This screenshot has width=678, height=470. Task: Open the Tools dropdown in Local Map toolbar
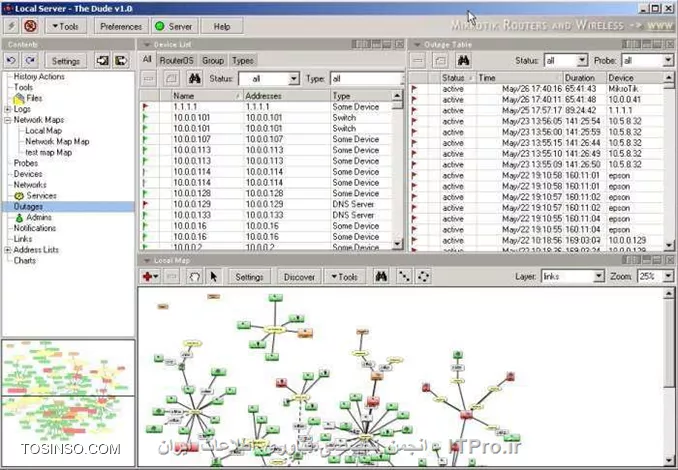pos(345,277)
